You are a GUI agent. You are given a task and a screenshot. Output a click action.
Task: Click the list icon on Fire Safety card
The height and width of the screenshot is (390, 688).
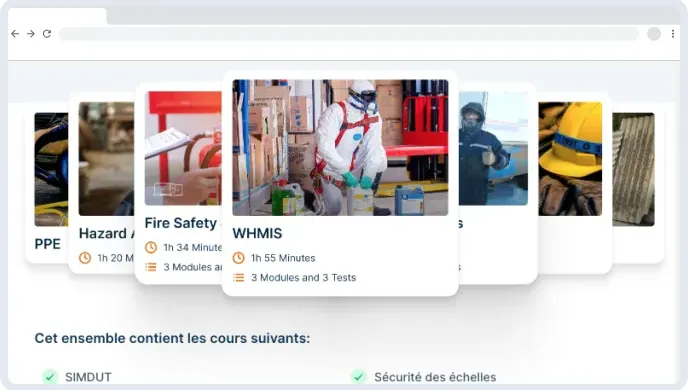(x=150, y=267)
